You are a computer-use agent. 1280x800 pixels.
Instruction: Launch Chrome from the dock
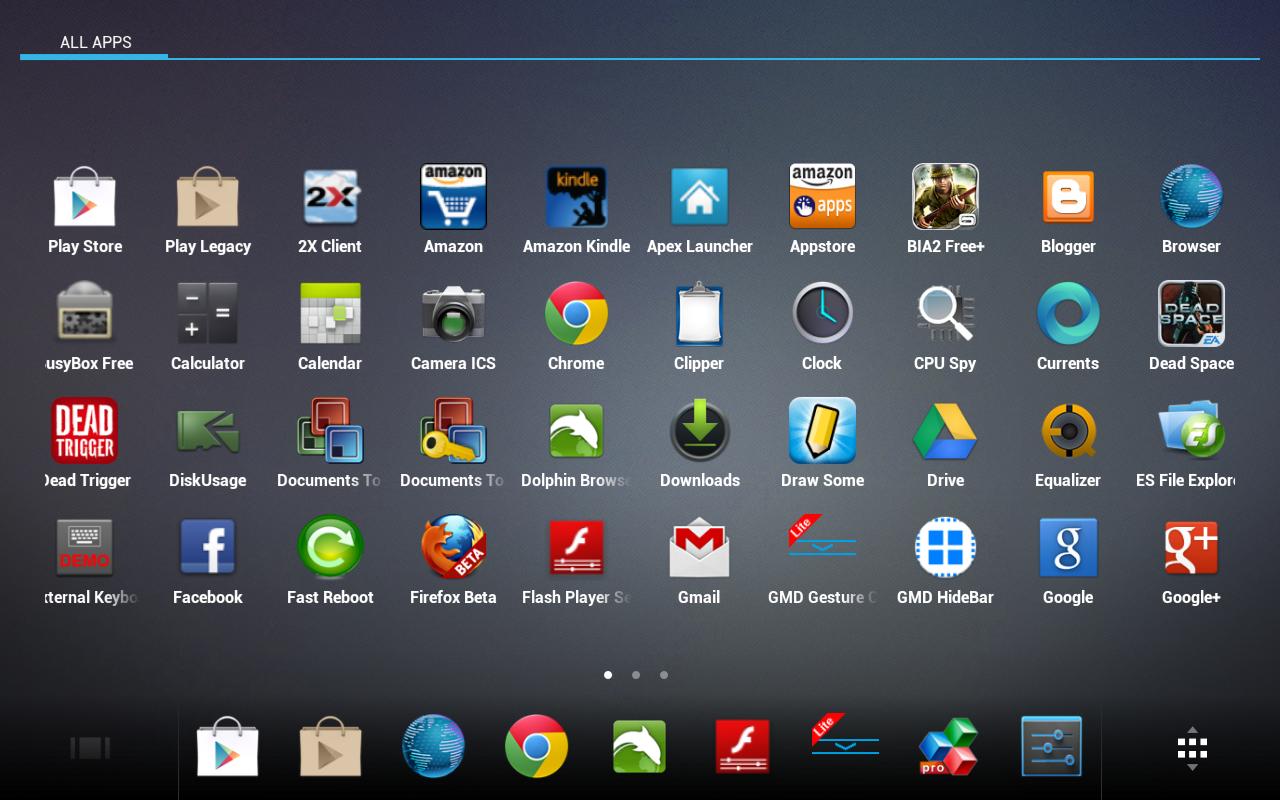(537, 747)
